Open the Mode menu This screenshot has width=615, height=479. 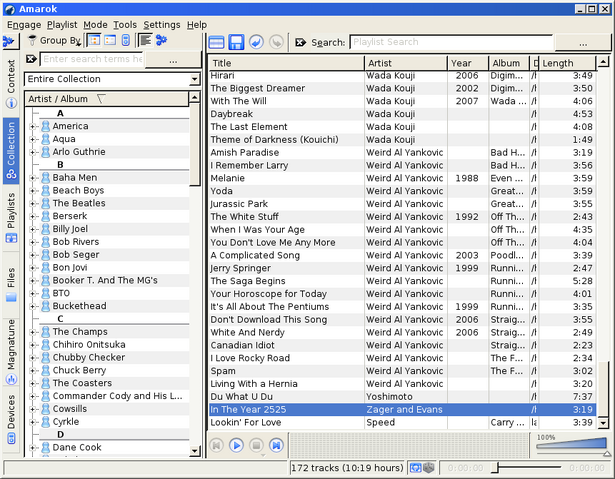[x=95, y=25]
